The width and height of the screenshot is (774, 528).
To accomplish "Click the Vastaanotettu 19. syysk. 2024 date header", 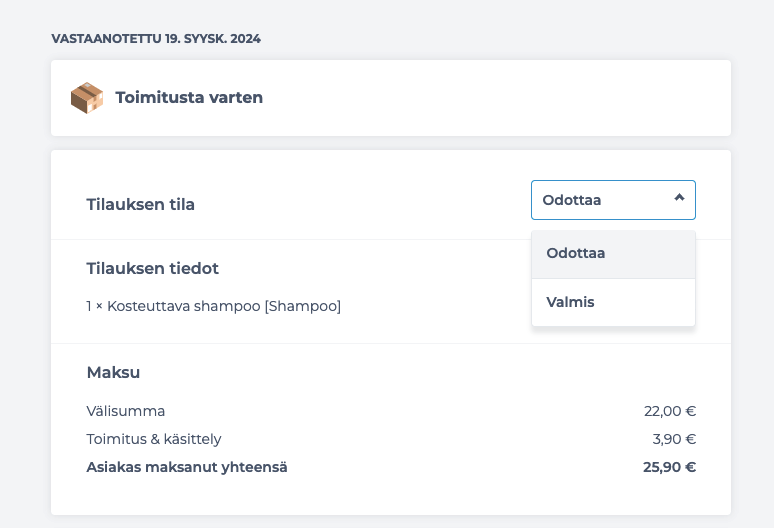I will pyautogui.click(x=156, y=38).
